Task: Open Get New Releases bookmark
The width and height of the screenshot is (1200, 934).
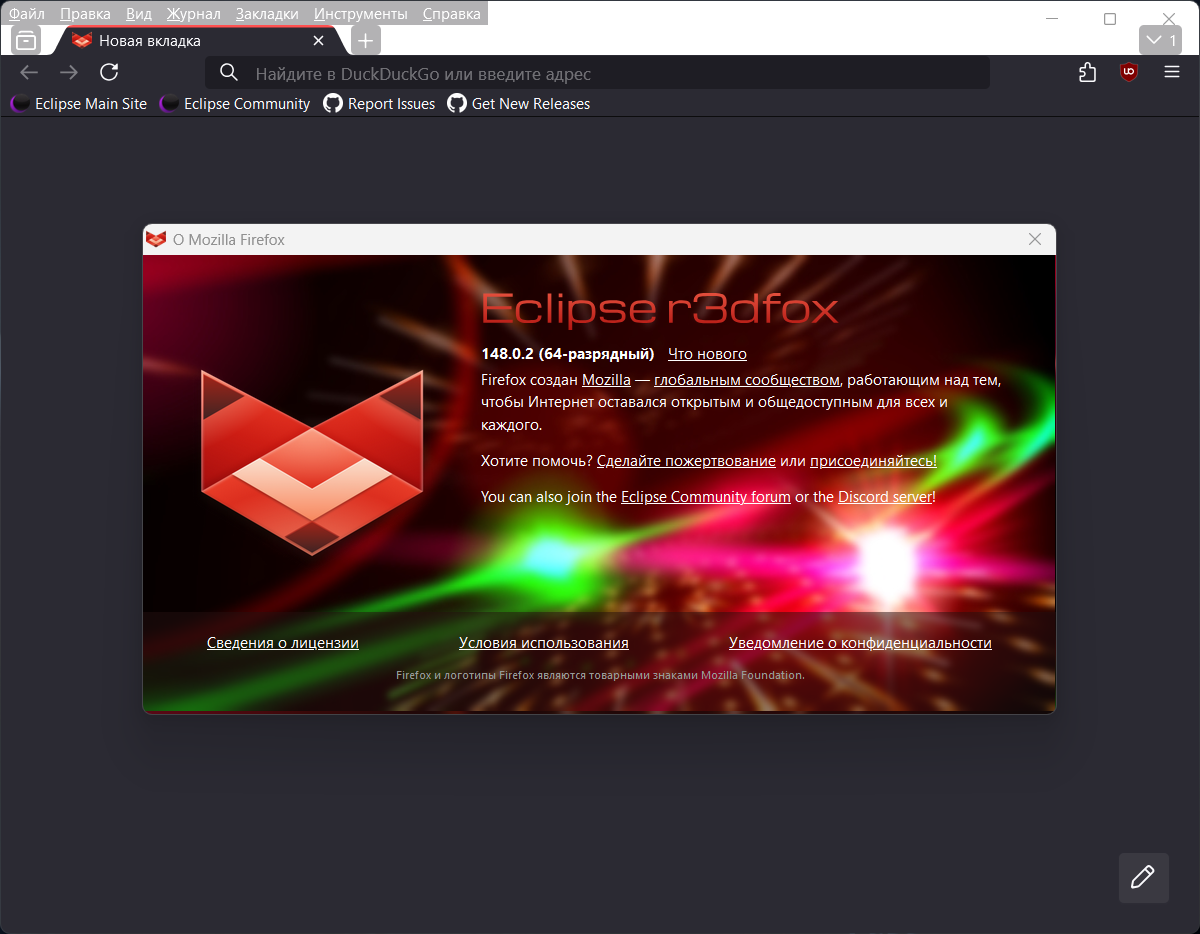Action: pyautogui.click(x=519, y=104)
